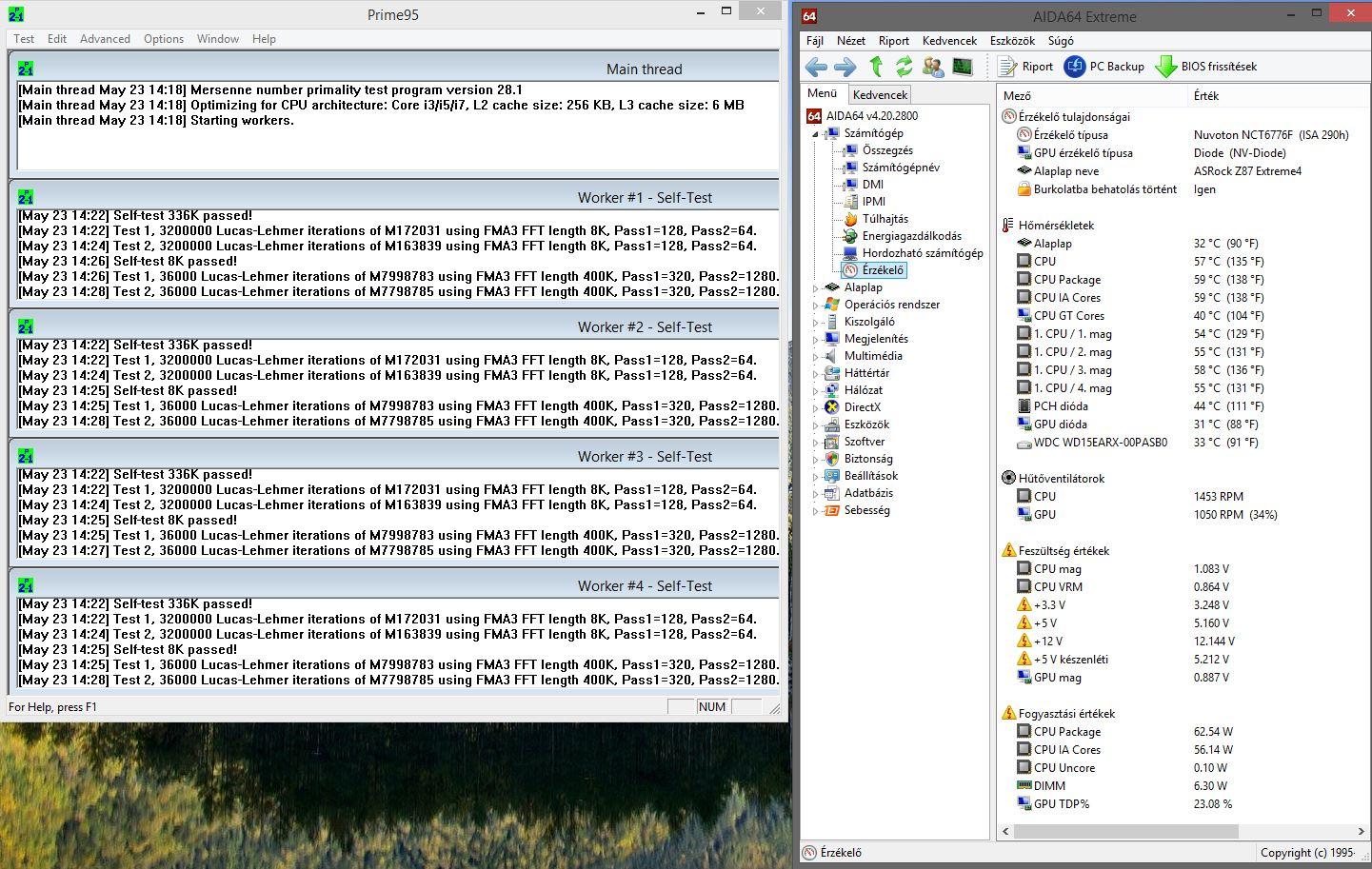Click the Worker #4 Self-Test window icon
The height and width of the screenshot is (869, 1372).
click(26, 585)
